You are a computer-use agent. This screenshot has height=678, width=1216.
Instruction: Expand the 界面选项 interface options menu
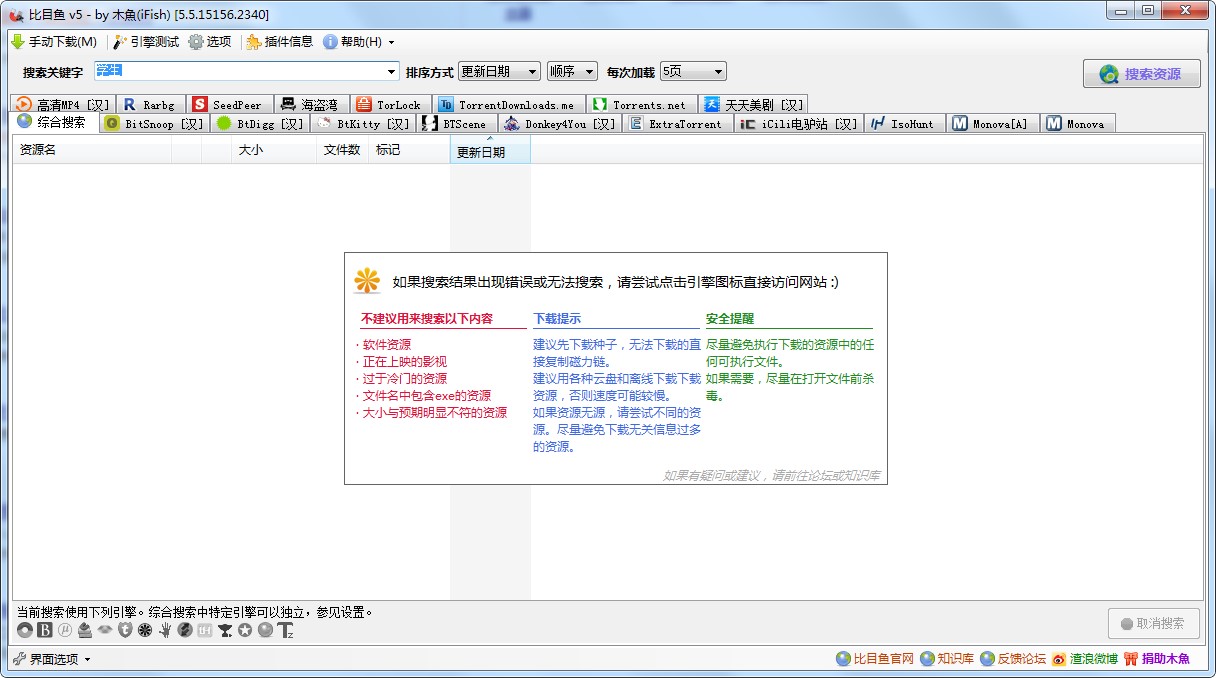52,659
